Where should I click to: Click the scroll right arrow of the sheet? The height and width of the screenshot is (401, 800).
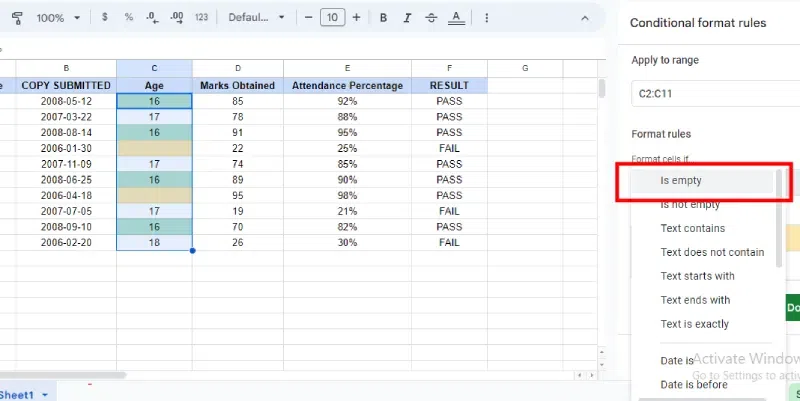591,375
